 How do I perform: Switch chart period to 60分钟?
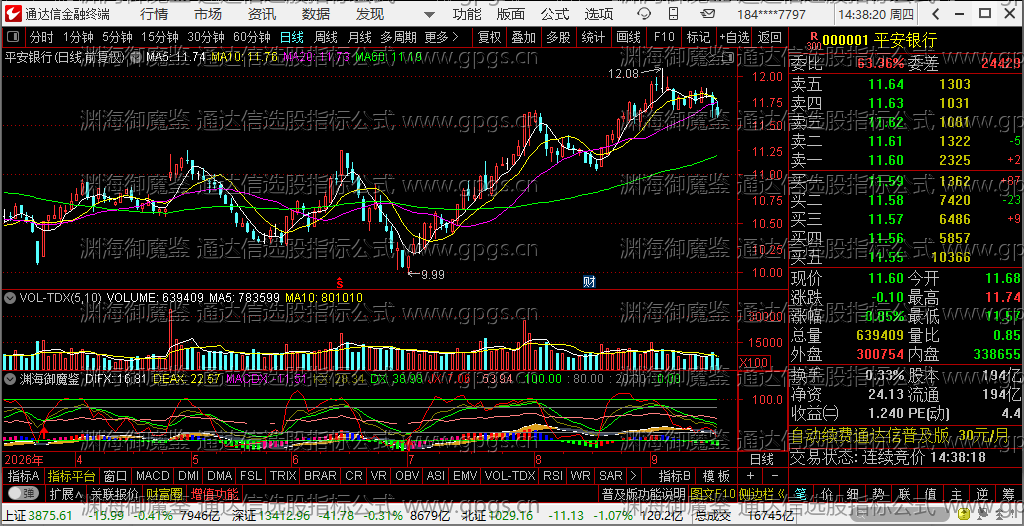click(251, 37)
